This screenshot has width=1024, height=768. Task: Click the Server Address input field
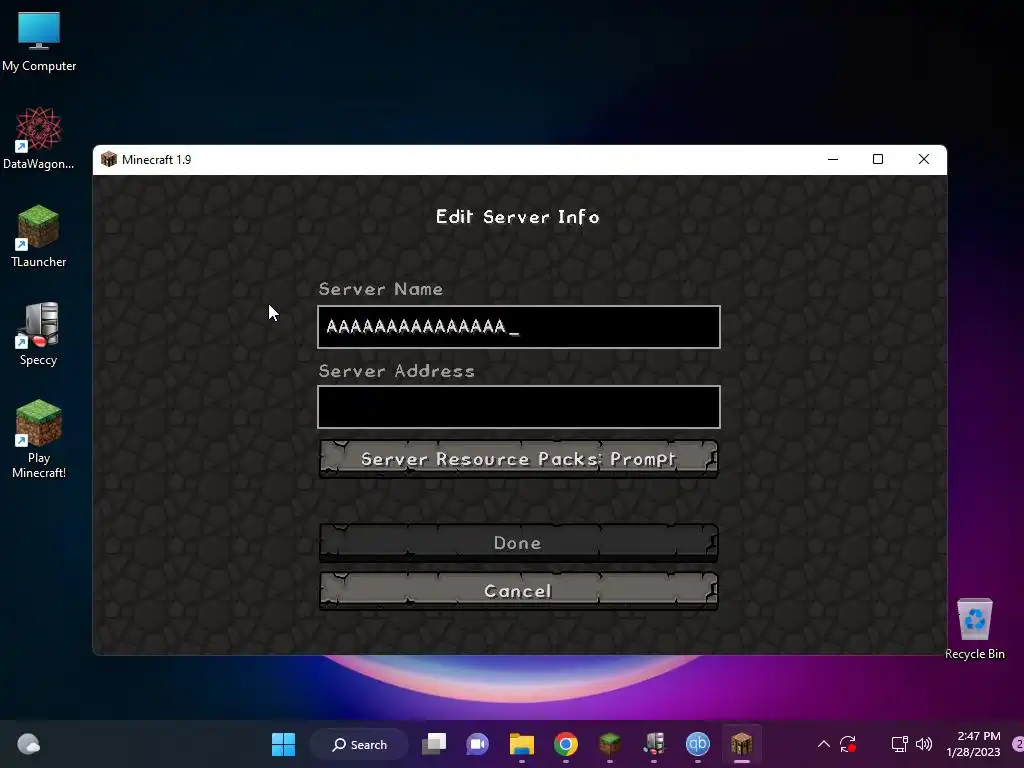519,407
